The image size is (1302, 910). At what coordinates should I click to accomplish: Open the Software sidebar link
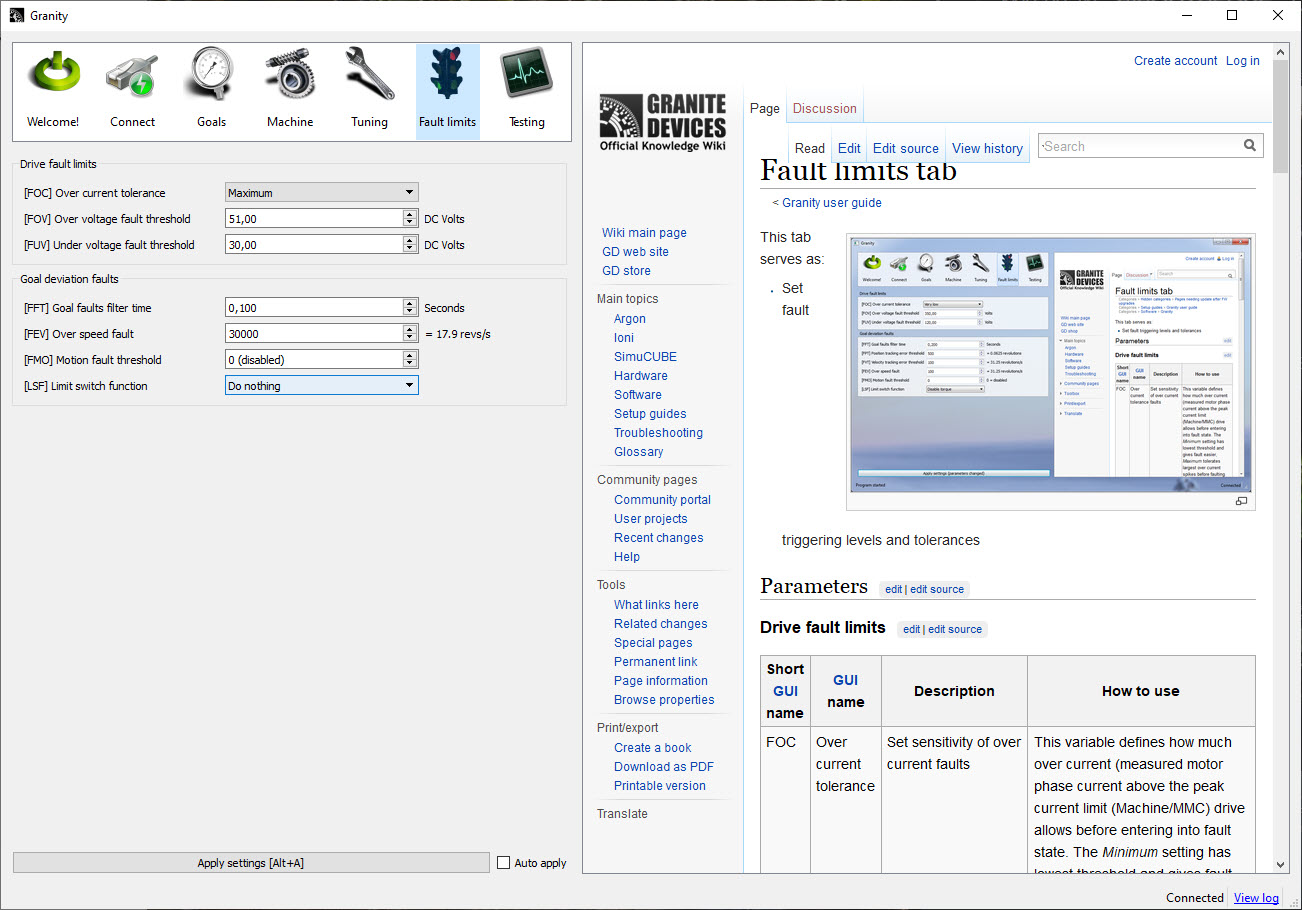coord(638,395)
